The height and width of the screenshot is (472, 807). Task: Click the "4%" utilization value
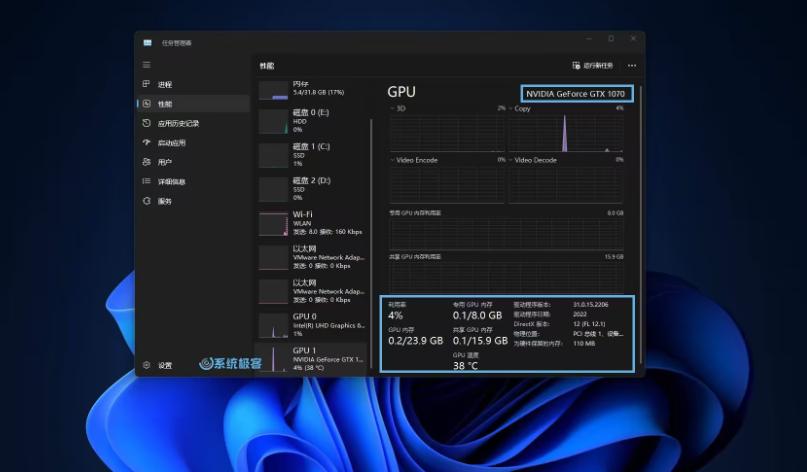pos(396,315)
